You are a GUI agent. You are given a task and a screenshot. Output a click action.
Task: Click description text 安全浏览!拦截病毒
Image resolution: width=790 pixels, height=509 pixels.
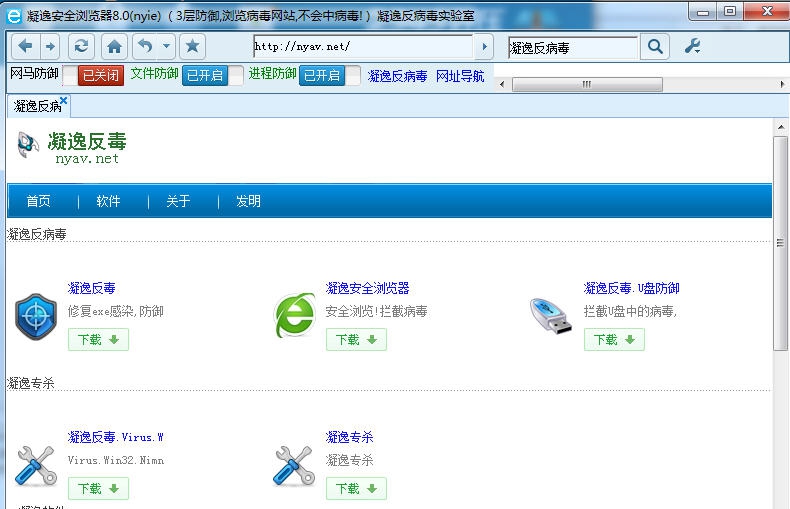376,311
